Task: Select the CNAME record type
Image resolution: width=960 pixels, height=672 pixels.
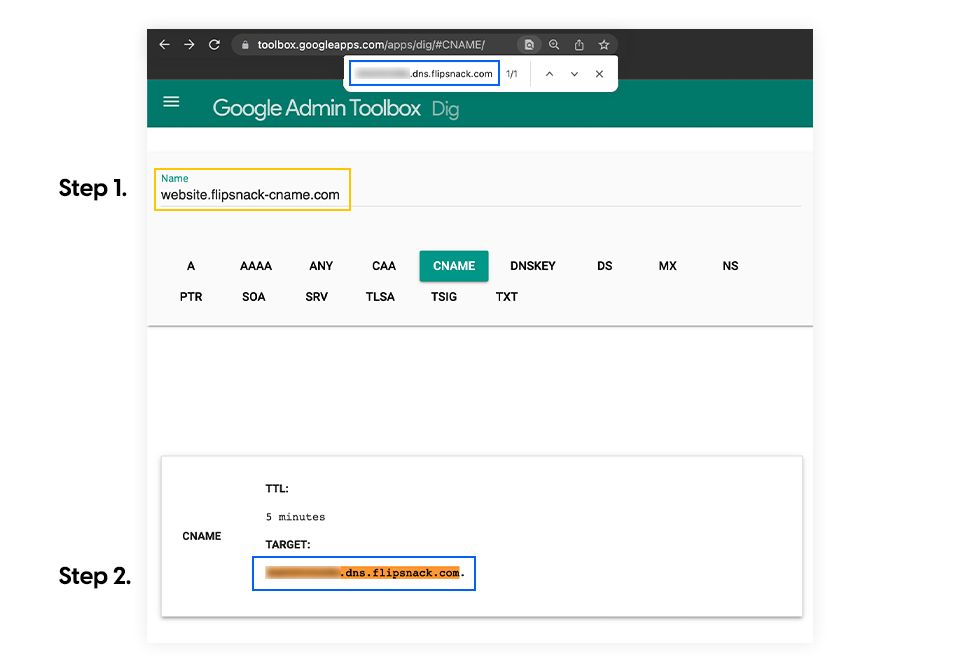Action: coord(453,266)
